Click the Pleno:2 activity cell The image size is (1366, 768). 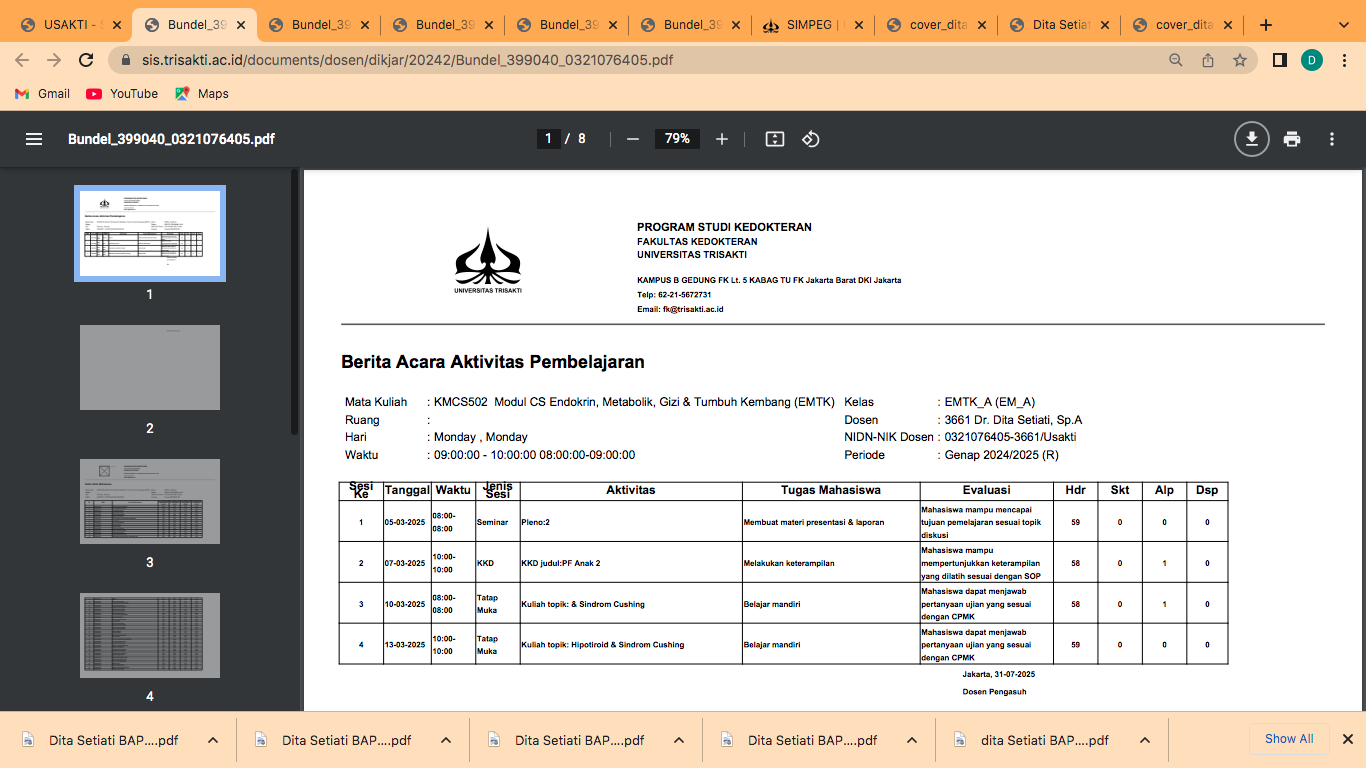coord(631,522)
